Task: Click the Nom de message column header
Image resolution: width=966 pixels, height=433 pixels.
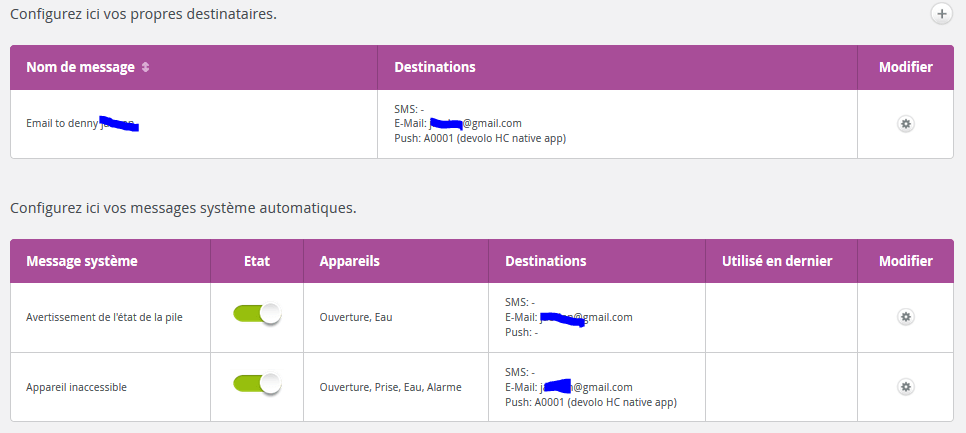Action: click(80, 67)
